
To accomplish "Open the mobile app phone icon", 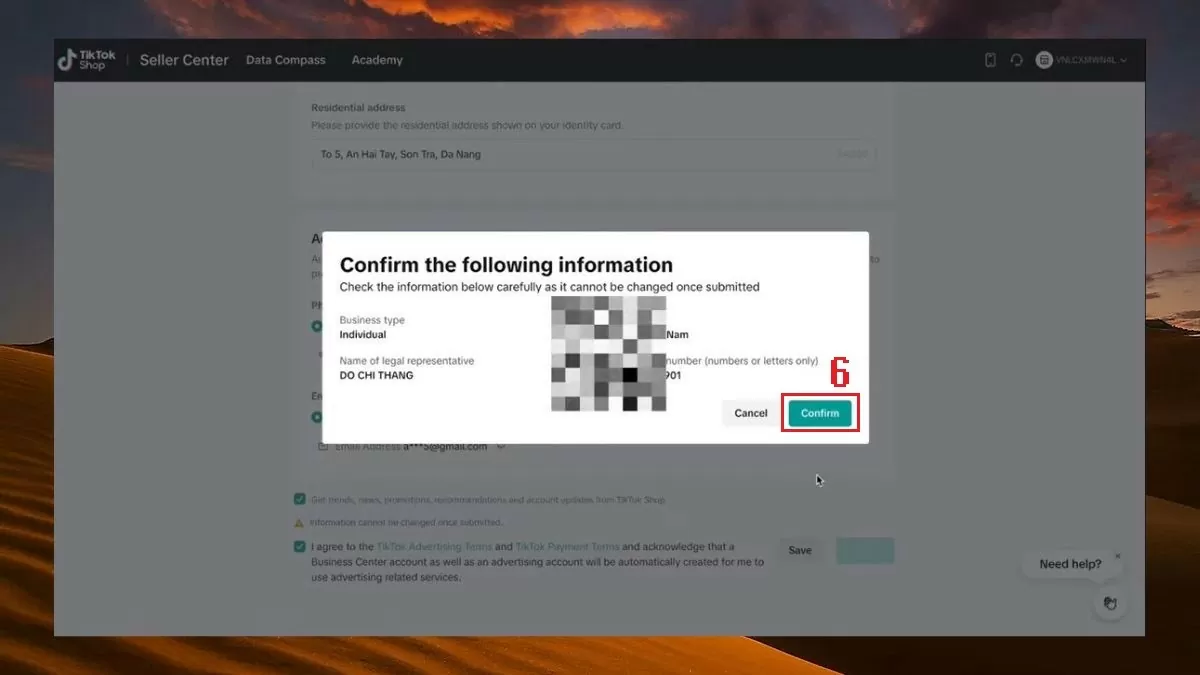I will [x=990, y=60].
